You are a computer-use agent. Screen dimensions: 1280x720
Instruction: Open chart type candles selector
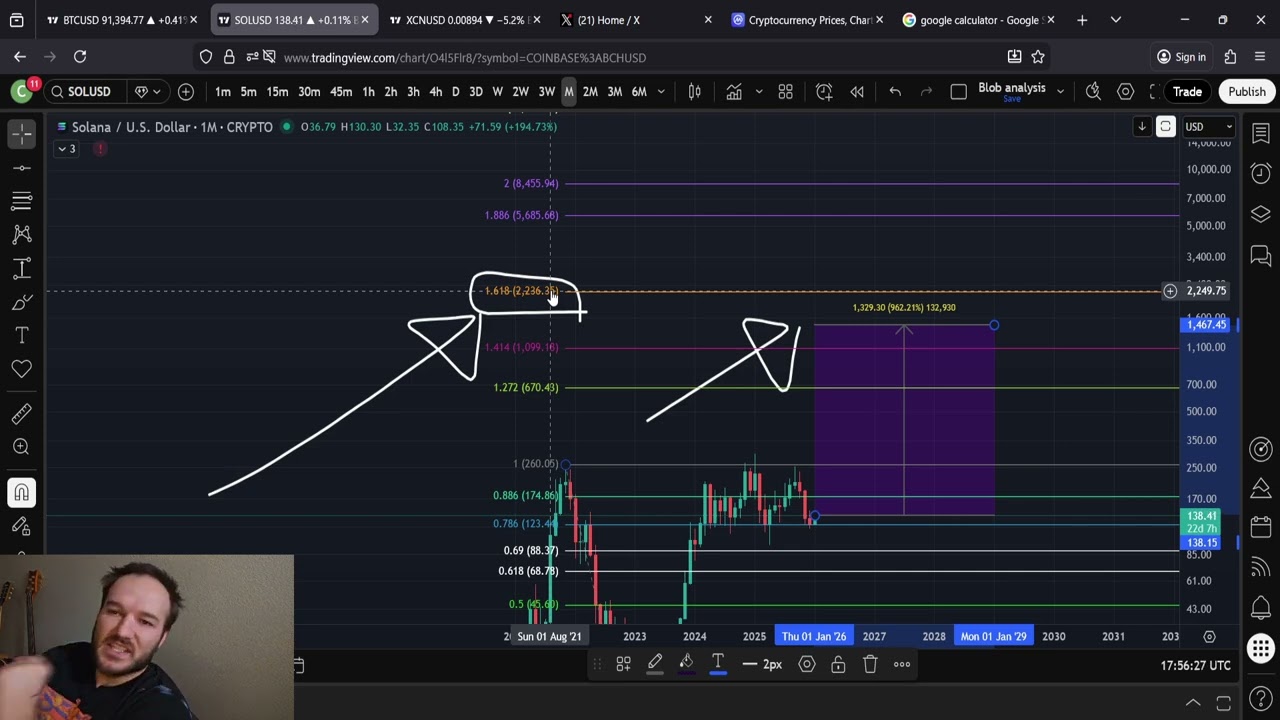pos(694,92)
